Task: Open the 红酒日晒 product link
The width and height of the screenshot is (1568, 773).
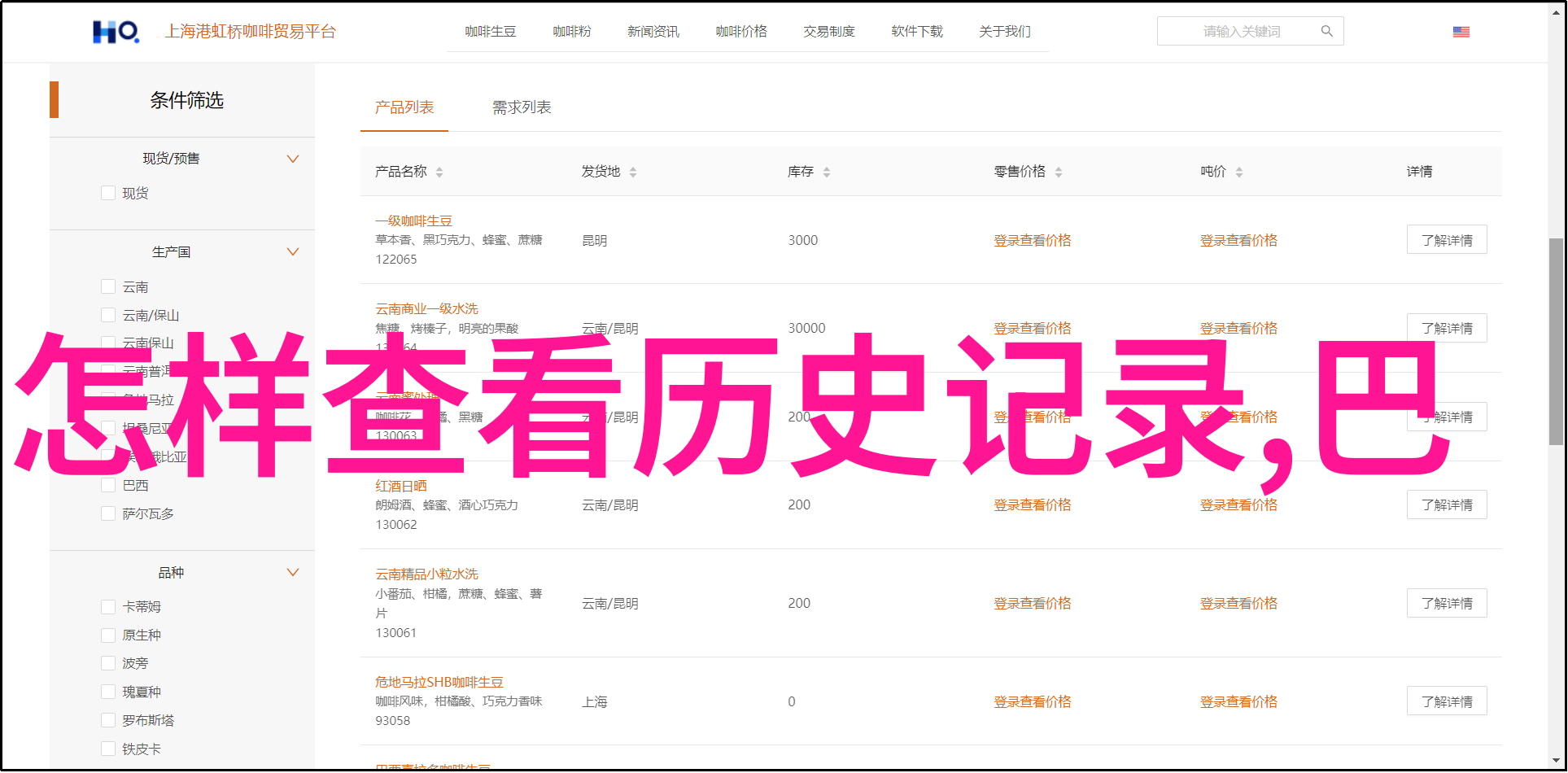Action: tap(401, 486)
